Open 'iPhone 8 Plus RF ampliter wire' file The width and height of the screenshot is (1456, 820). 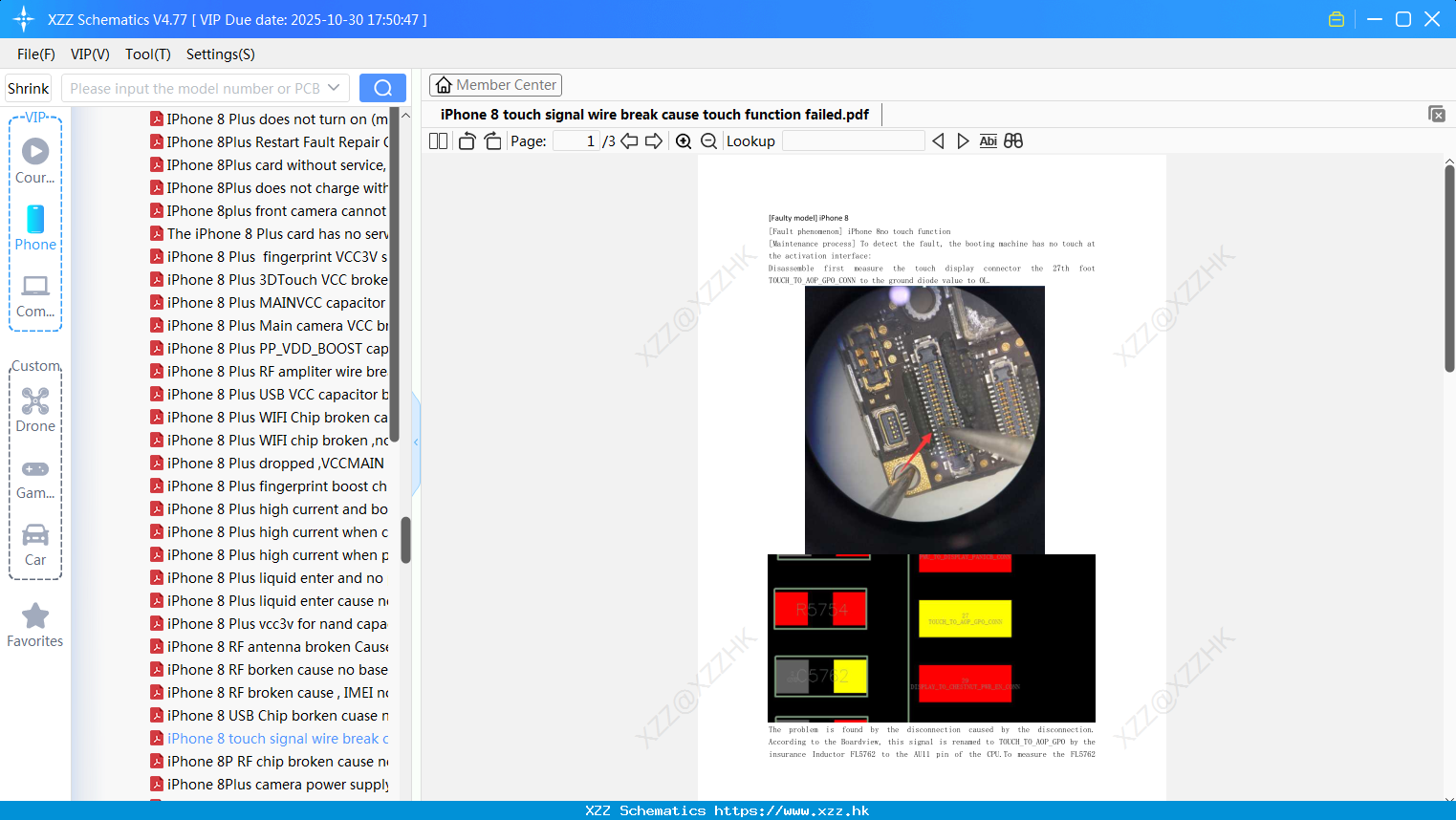coord(269,372)
